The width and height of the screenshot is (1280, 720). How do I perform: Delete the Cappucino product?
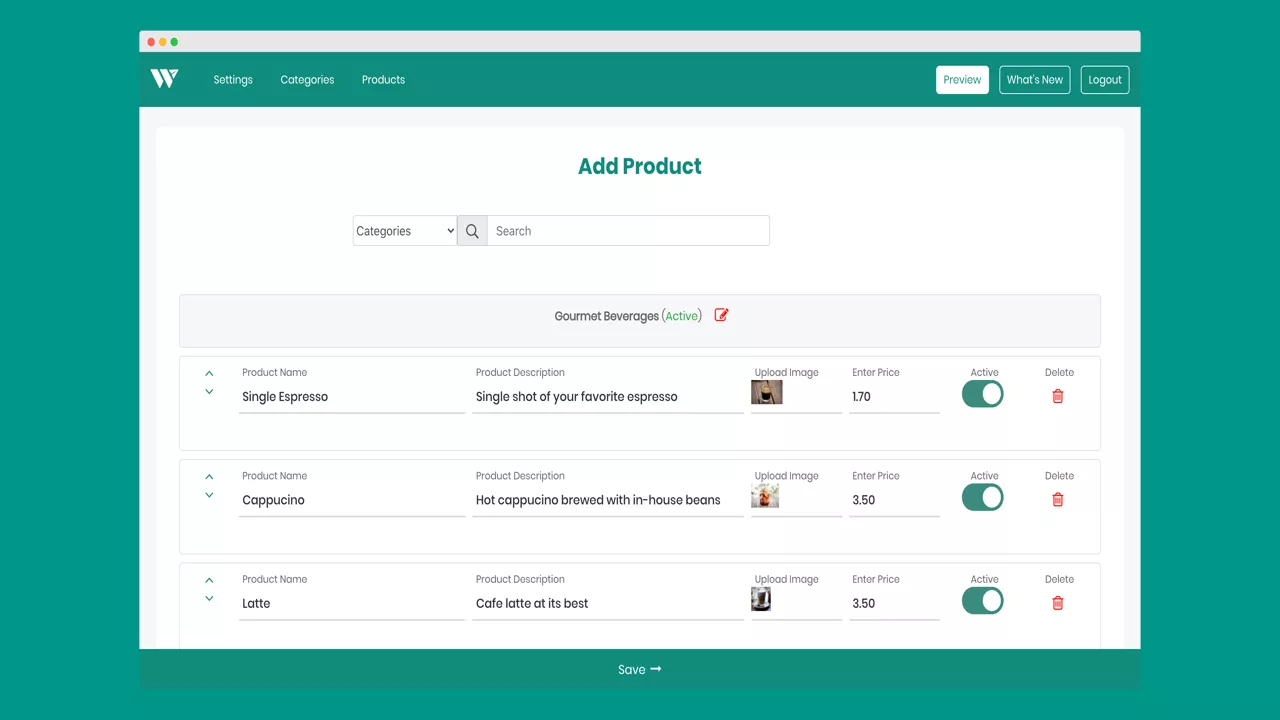tap(1058, 500)
